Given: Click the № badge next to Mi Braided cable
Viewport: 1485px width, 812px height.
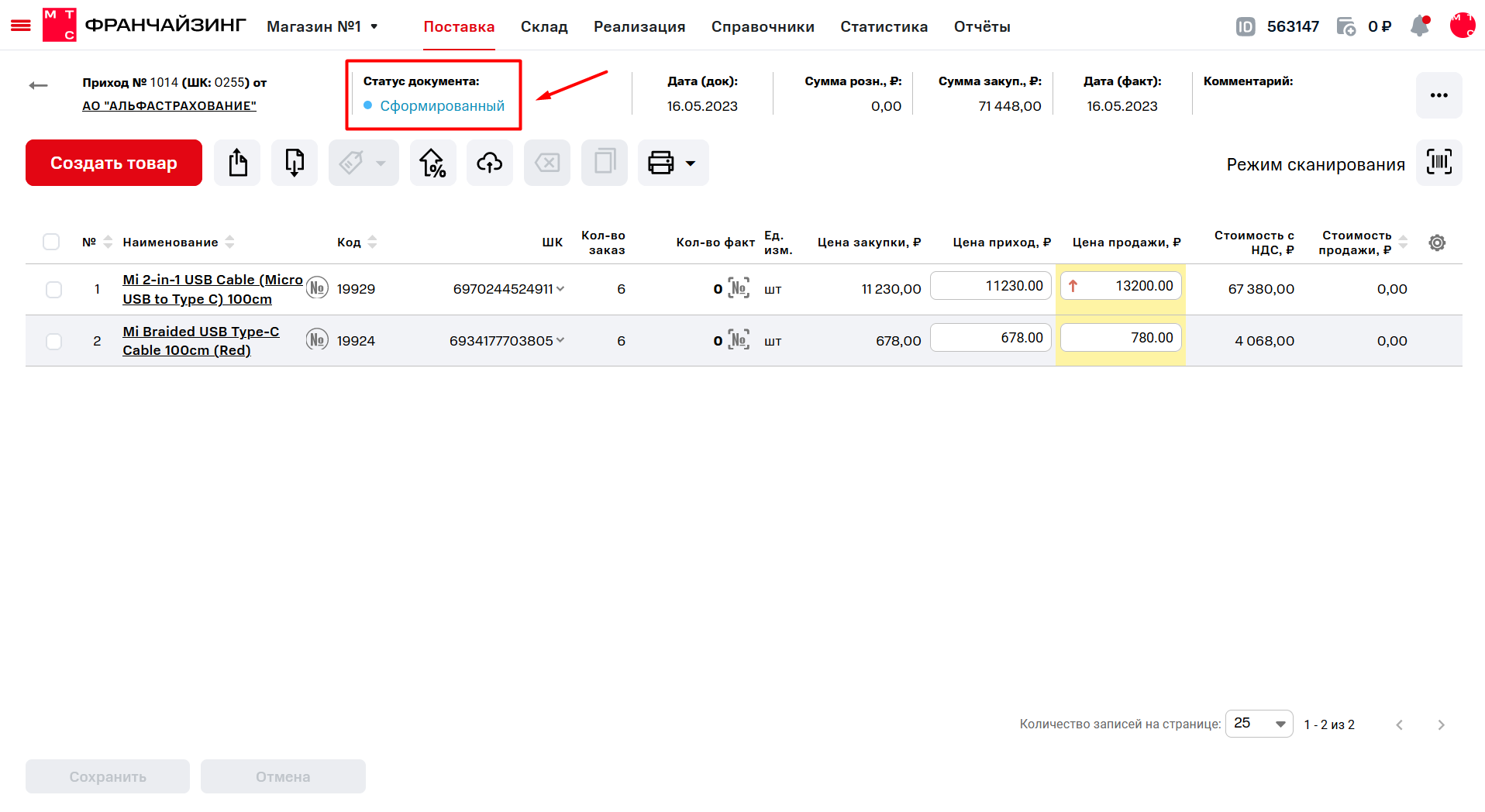Looking at the screenshot, I should point(317,339).
